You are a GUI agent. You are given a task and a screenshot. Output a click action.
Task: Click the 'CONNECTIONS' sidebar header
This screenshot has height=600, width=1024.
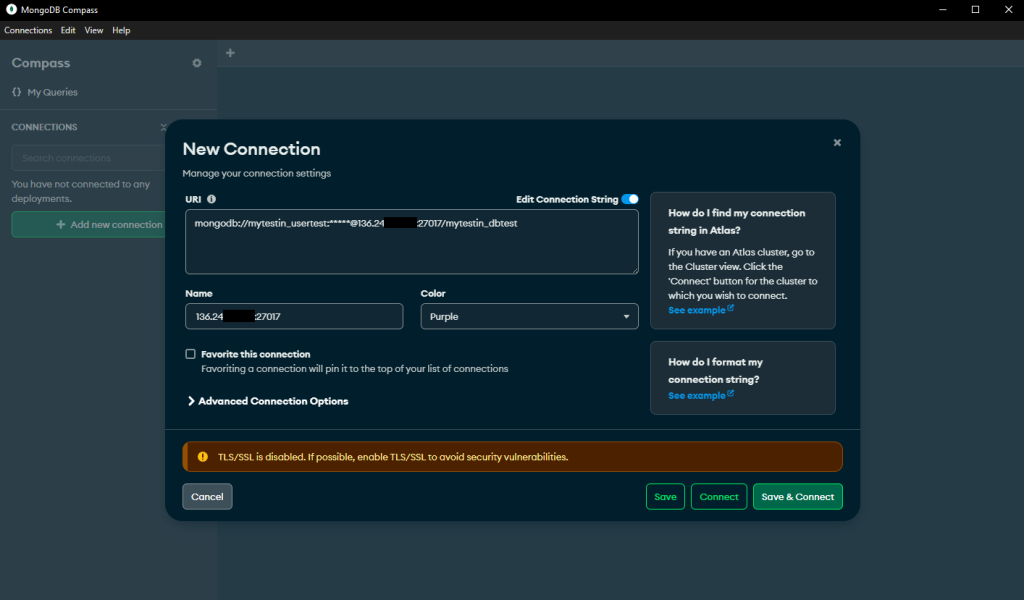click(44, 127)
